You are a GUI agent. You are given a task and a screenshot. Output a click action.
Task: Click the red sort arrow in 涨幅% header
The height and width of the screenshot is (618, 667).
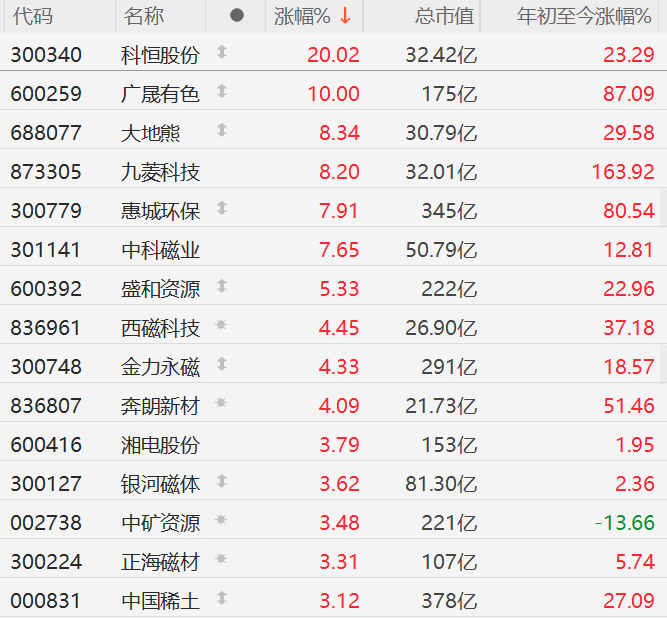point(345,16)
